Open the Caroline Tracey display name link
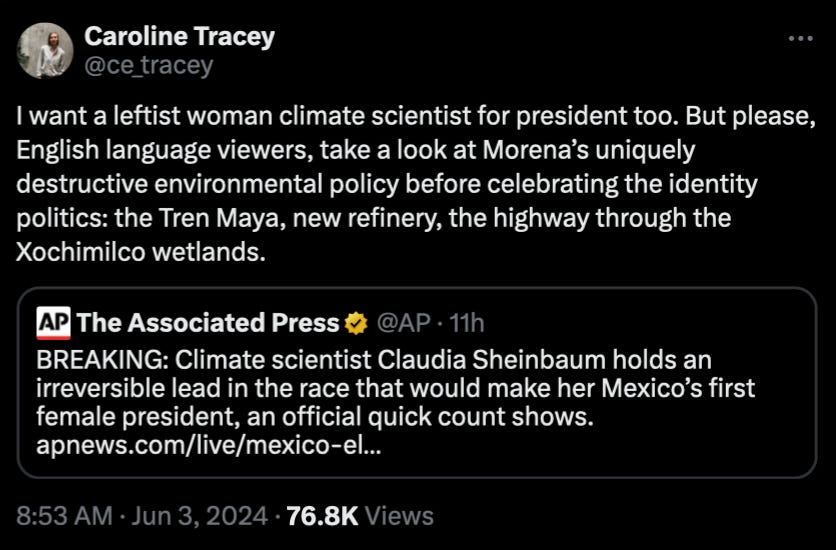 point(179,38)
